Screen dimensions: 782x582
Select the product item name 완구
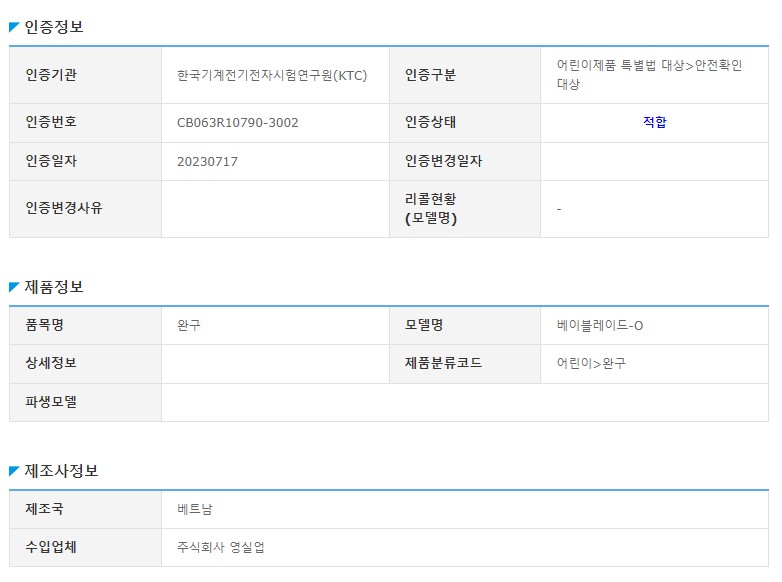(x=189, y=326)
